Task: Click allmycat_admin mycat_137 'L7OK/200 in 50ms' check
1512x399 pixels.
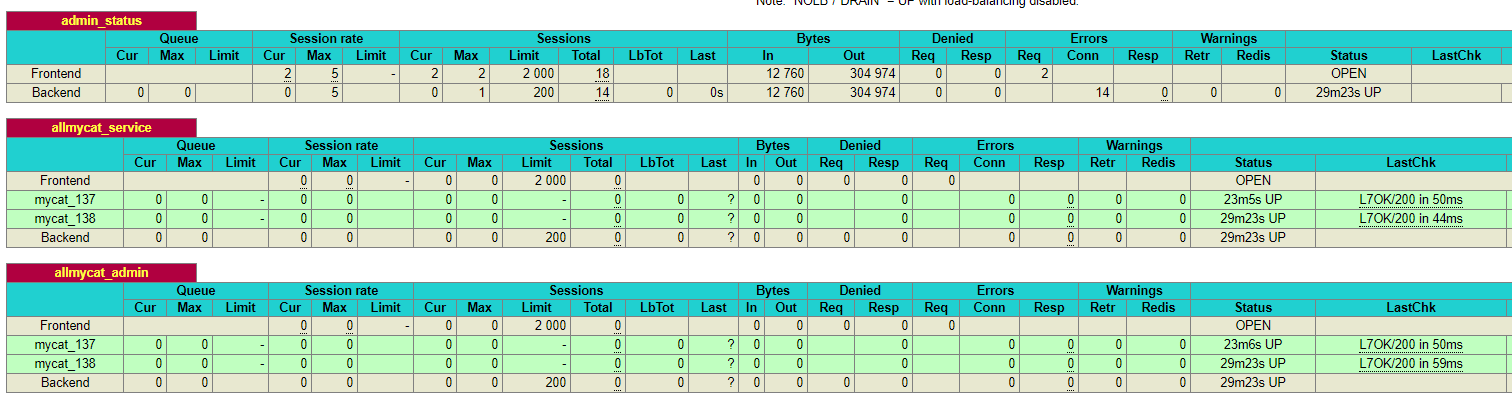Action: pyautogui.click(x=1411, y=345)
